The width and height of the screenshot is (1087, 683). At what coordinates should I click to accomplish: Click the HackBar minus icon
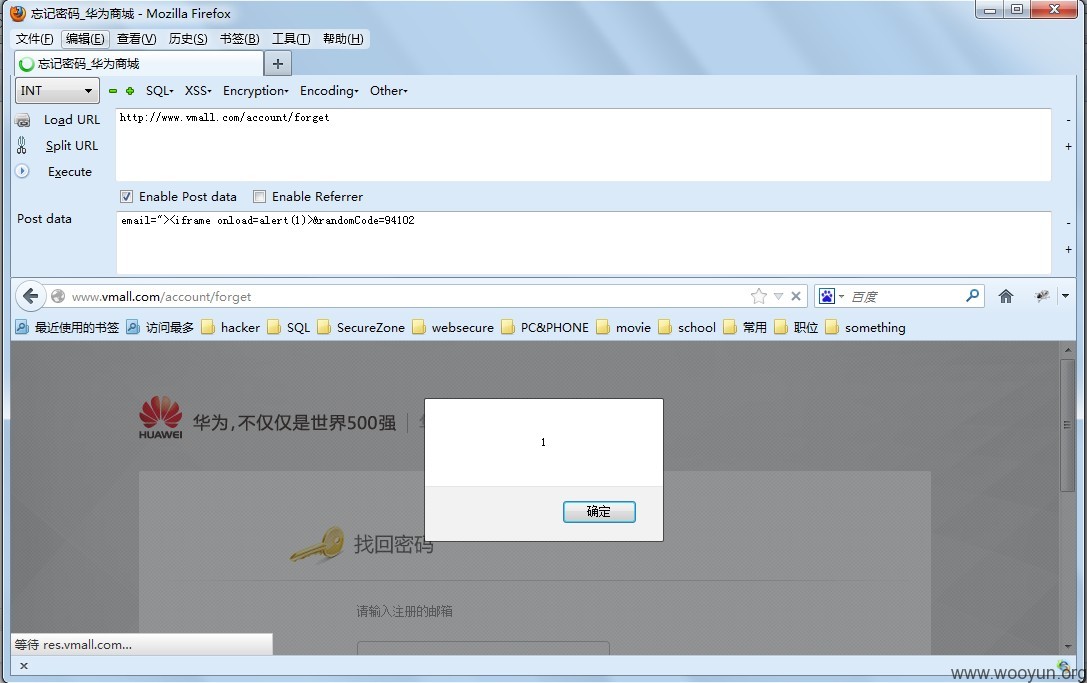click(x=113, y=91)
